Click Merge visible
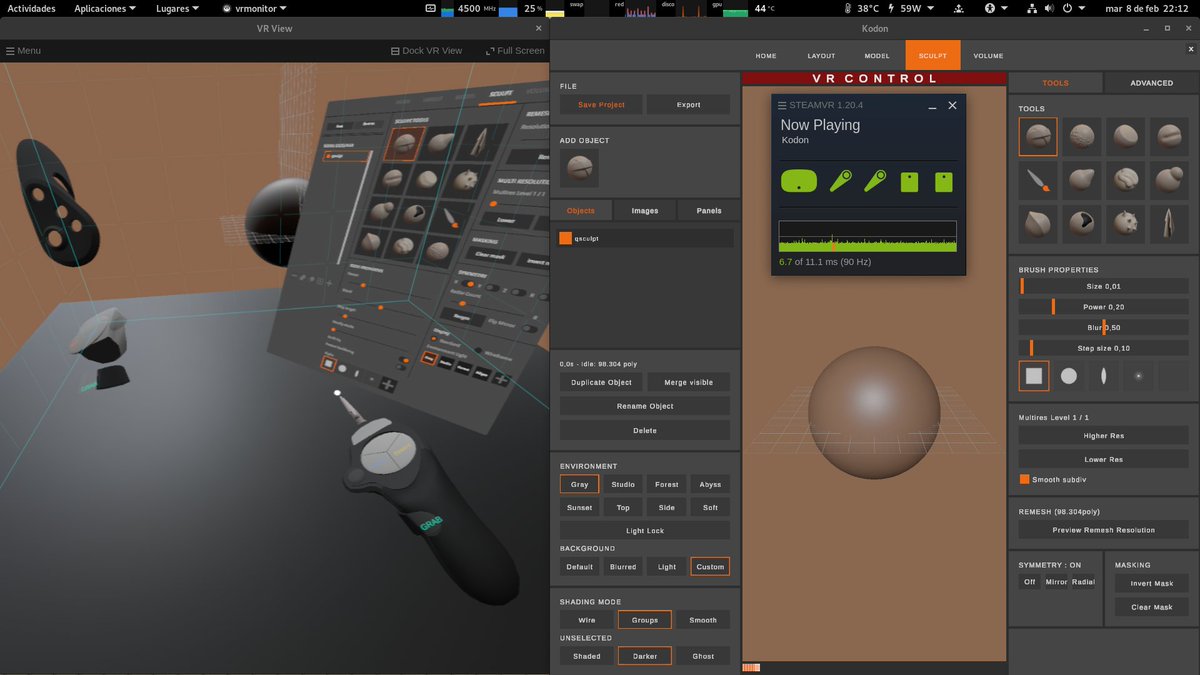This screenshot has height=675, width=1200. (x=688, y=383)
